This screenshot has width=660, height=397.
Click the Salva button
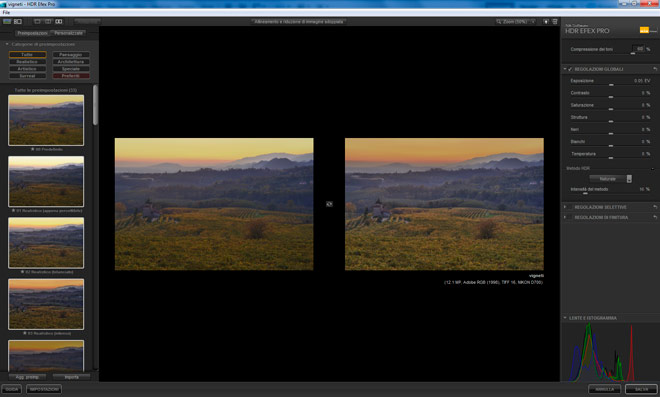tap(641, 389)
